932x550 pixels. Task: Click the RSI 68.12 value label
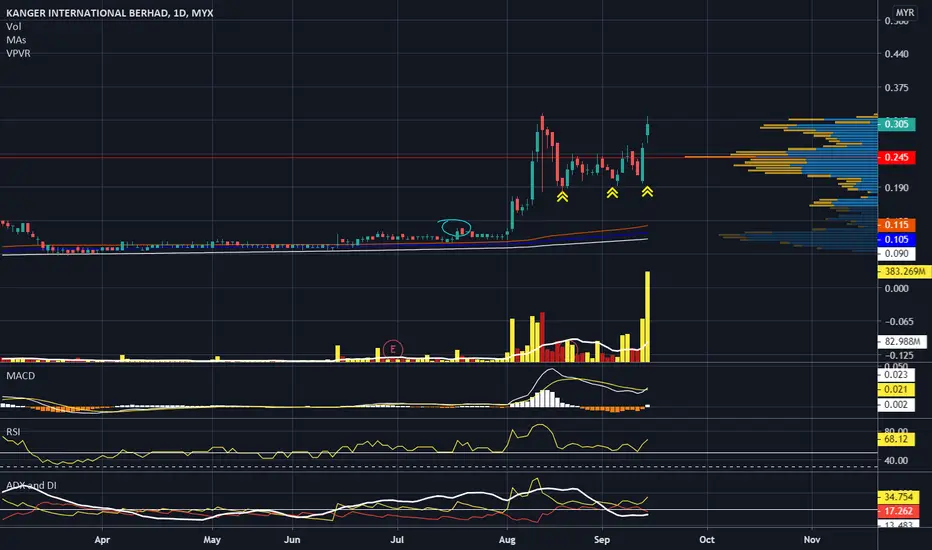(896, 439)
